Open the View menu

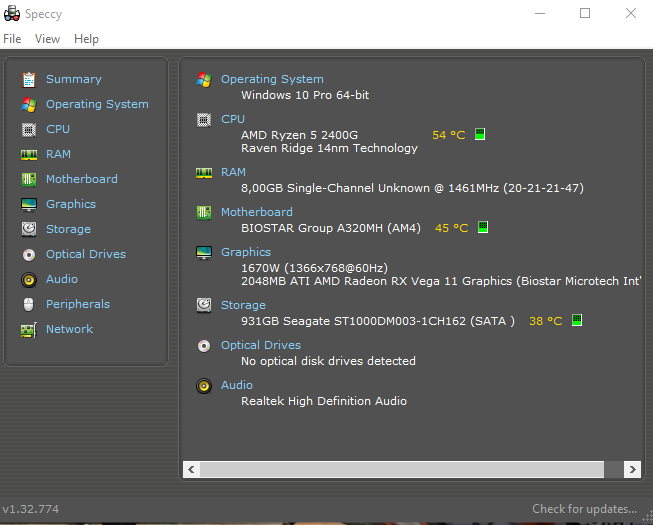coord(47,39)
